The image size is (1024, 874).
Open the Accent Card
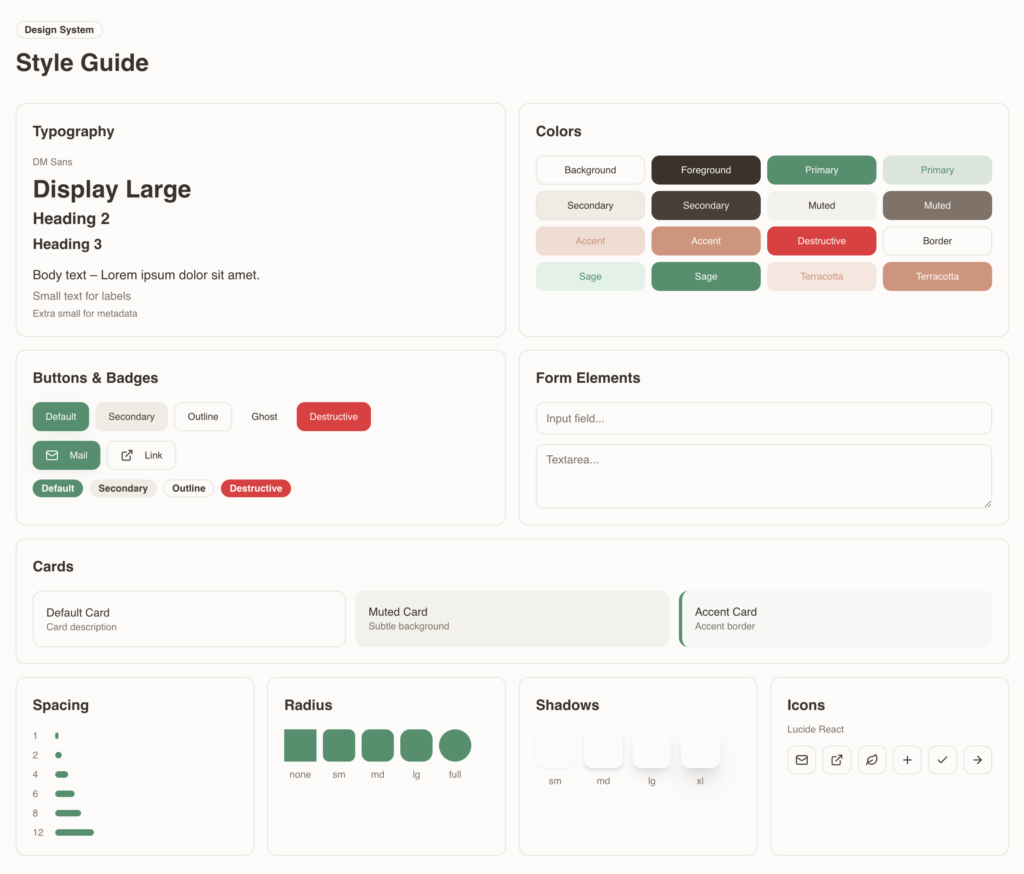[x=835, y=618]
